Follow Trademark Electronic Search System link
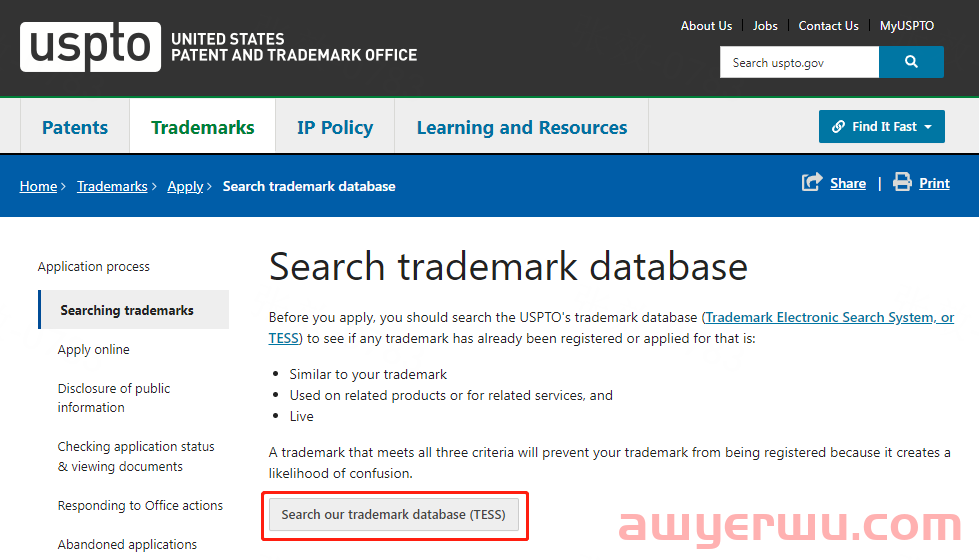Image resolution: width=979 pixels, height=560 pixels. pyautogui.click(x=830, y=317)
